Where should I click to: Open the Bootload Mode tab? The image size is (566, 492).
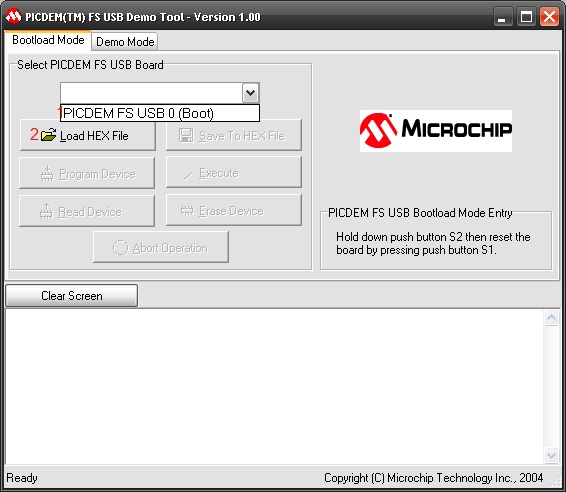(48, 40)
